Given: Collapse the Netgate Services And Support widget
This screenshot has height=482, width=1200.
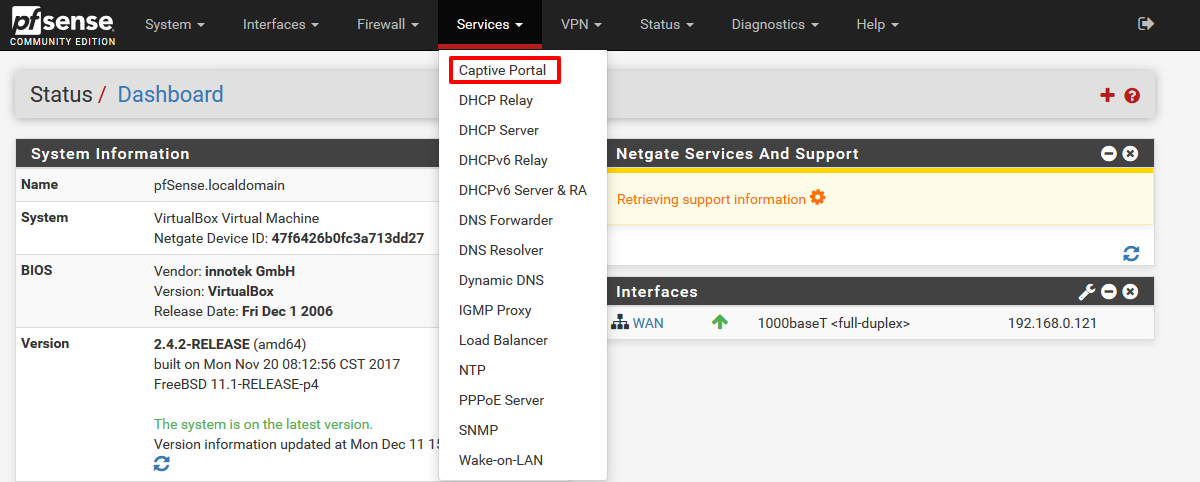Looking at the screenshot, I should (x=1108, y=154).
